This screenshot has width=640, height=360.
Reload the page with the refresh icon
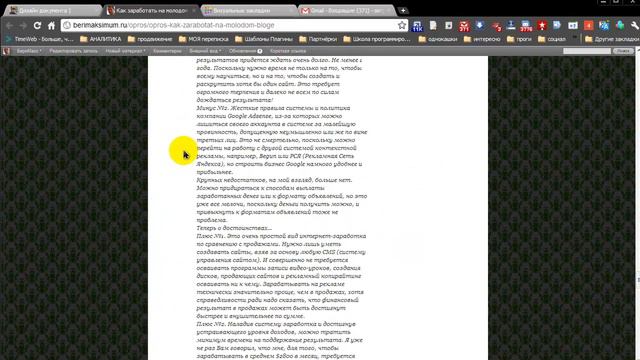(37, 25)
